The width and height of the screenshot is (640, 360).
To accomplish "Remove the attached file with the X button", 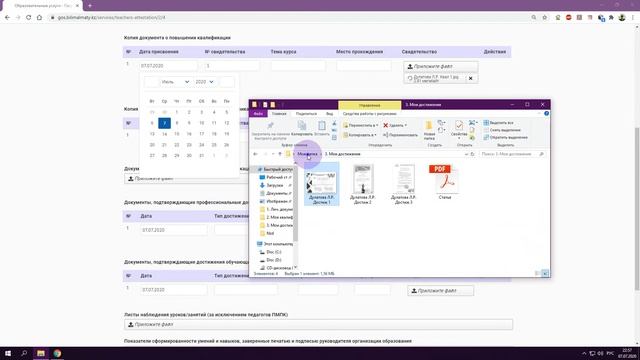I will 471,78.
